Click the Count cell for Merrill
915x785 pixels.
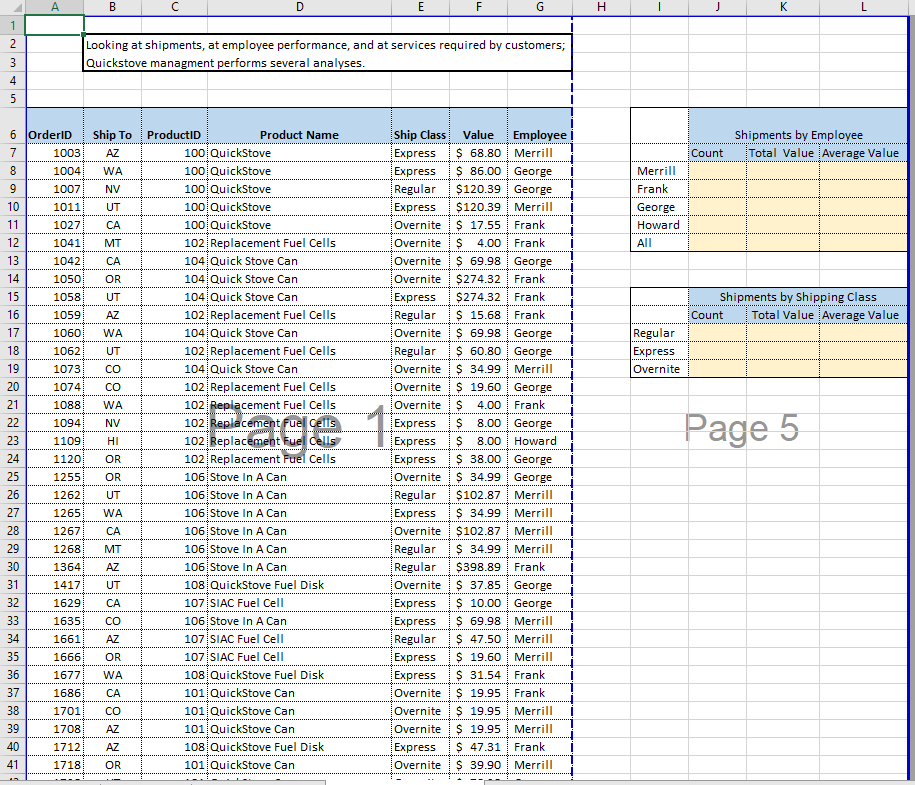tap(717, 171)
